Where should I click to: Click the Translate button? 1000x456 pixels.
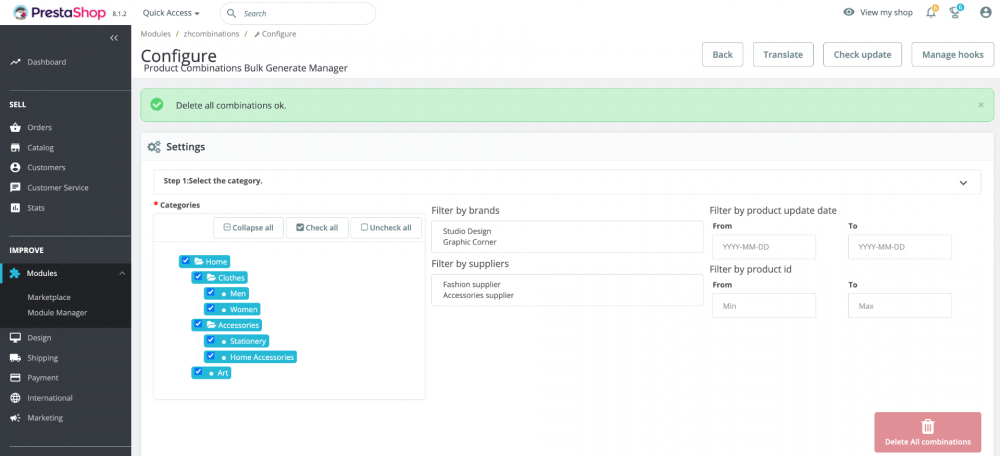tap(783, 55)
